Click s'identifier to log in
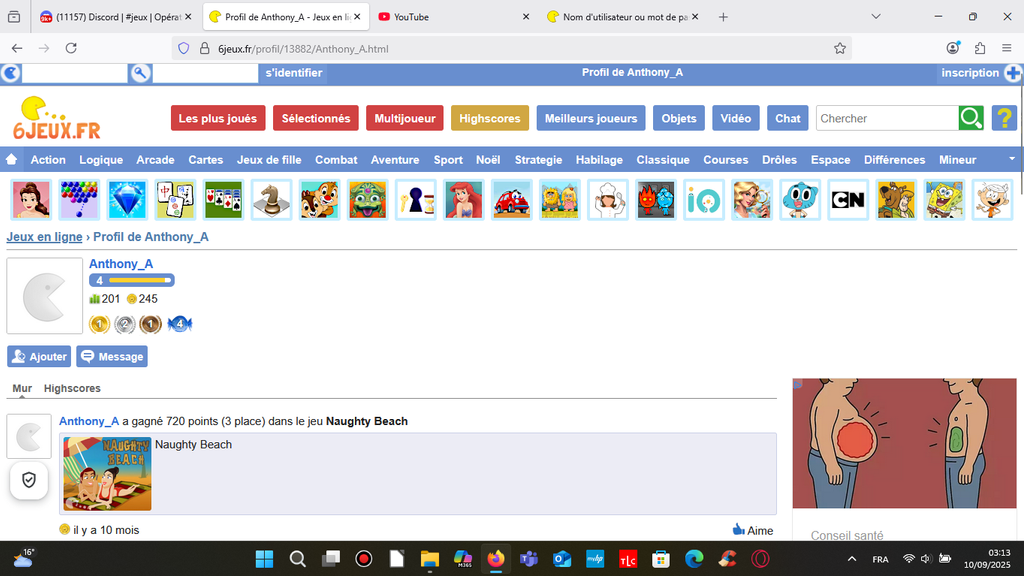The image size is (1024, 576). pyautogui.click(x=294, y=73)
